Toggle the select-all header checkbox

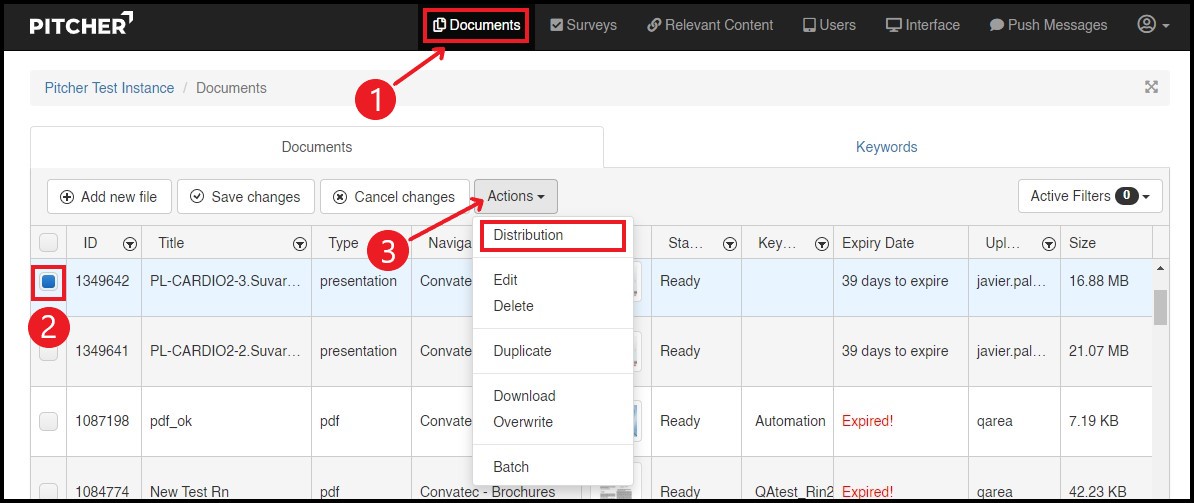click(48, 243)
